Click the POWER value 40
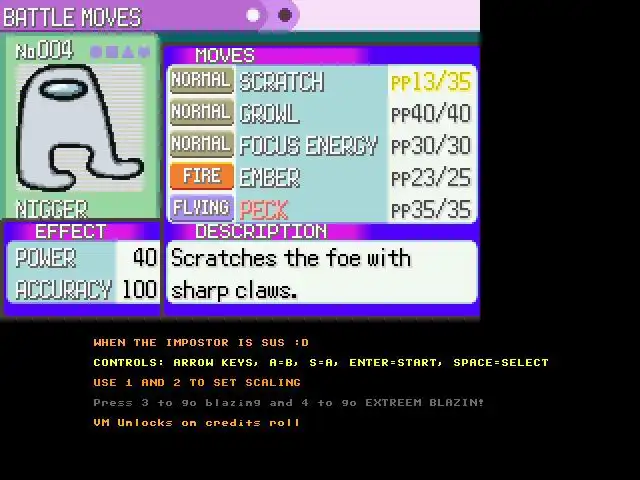 [144, 258]
